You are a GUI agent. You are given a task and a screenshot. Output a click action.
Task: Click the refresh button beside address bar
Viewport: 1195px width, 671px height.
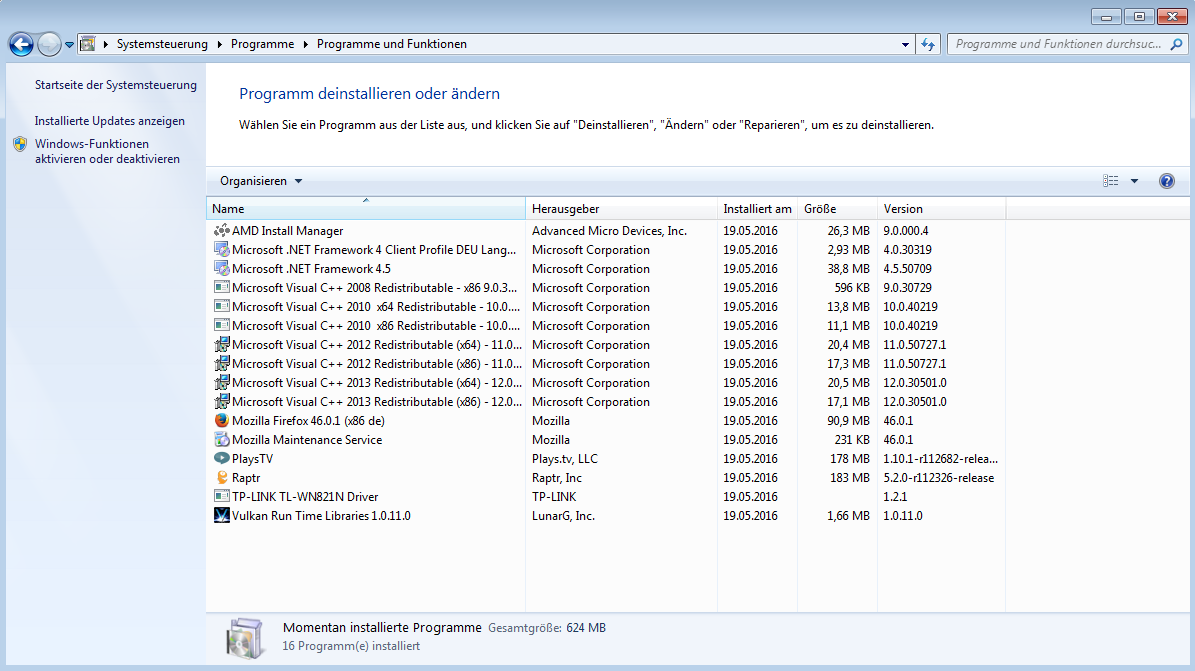pyautogui.click(x=927, y=44)
